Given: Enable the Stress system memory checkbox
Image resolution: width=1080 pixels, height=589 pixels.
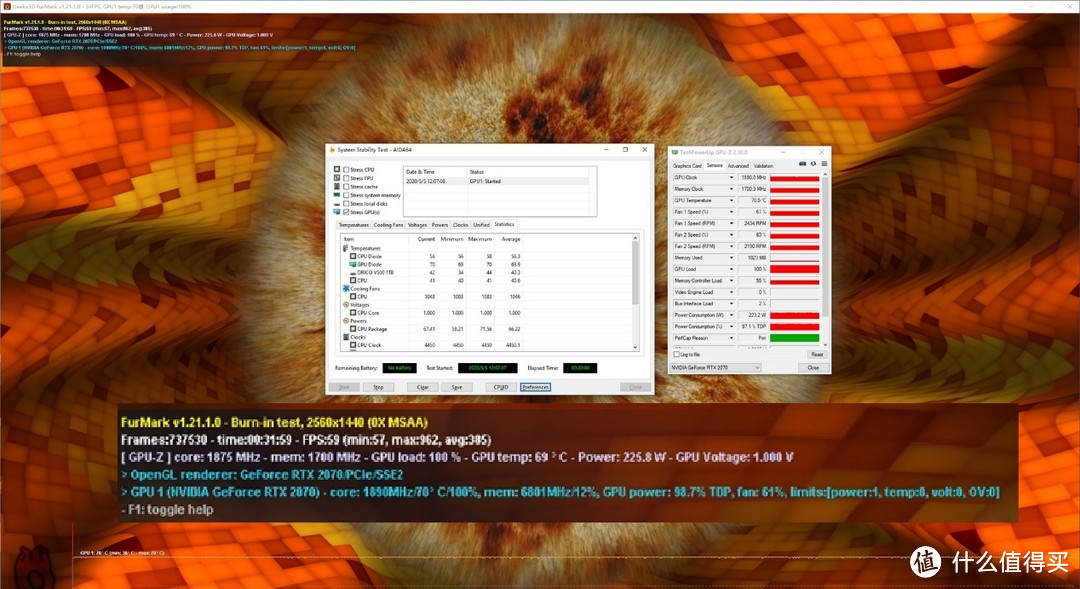Looking at the screenshot, I should [346, 195].
